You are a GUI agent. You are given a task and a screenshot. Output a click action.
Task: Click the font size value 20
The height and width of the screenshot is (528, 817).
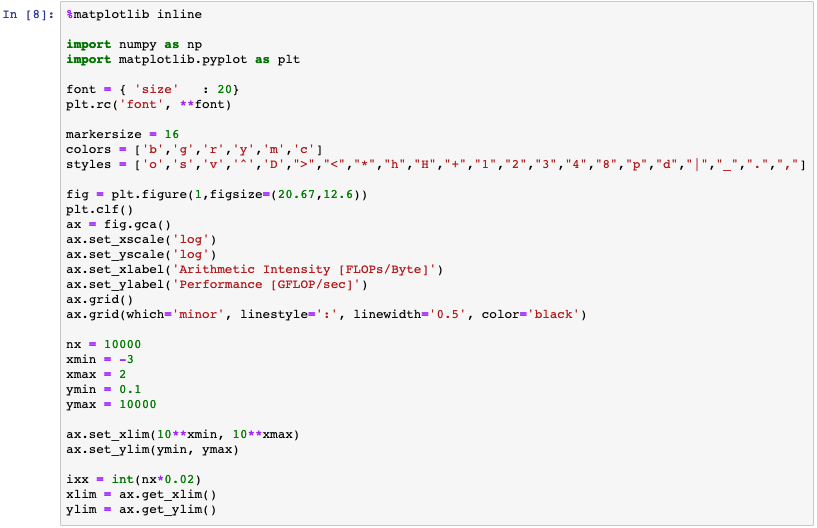(225, 89)
